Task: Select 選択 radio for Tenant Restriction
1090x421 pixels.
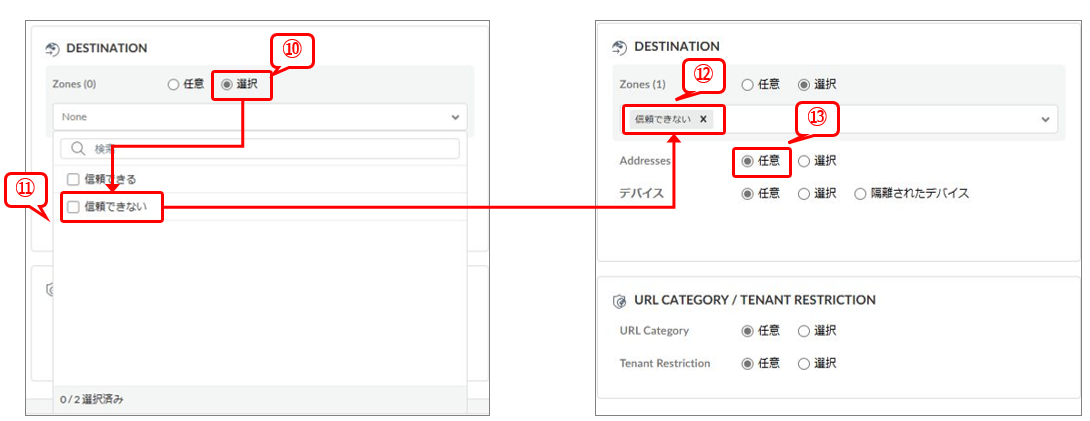Action: coord(803,364)
